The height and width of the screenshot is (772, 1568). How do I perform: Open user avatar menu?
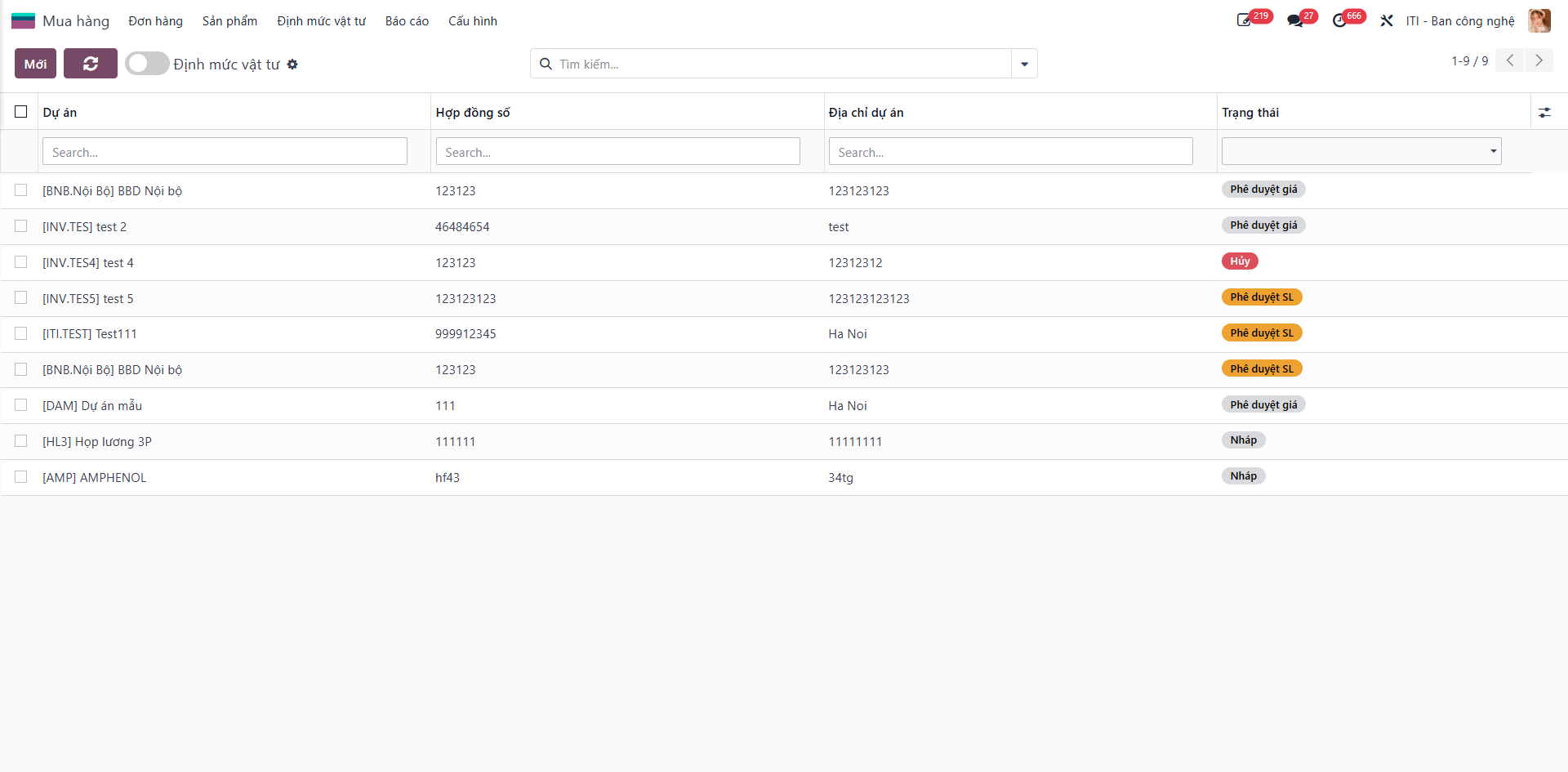[x=1539, y=20]
